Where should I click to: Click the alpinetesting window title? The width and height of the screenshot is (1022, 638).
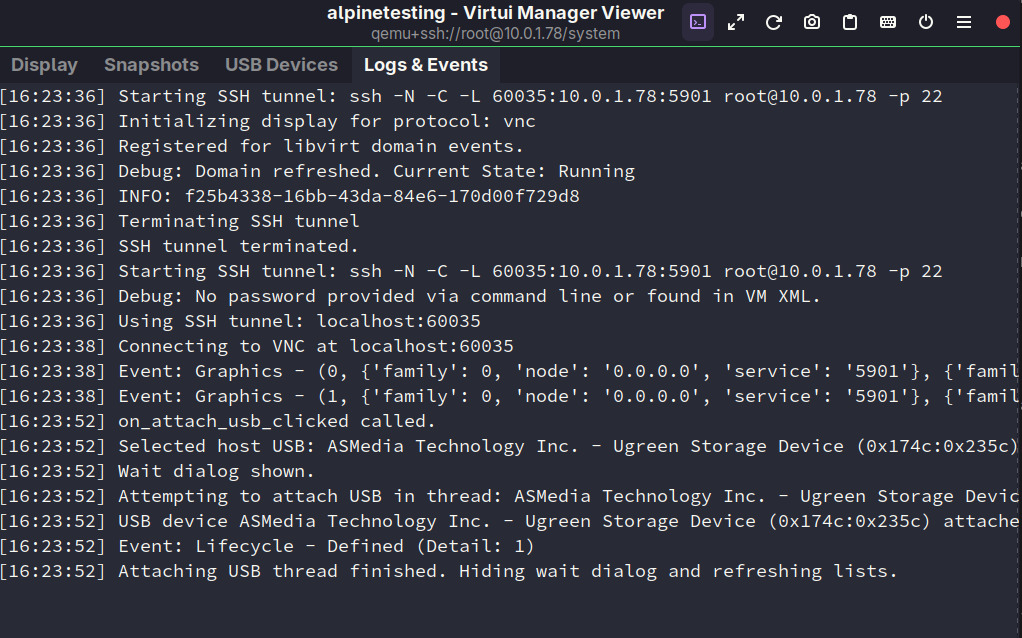click(x=497, y=13)
